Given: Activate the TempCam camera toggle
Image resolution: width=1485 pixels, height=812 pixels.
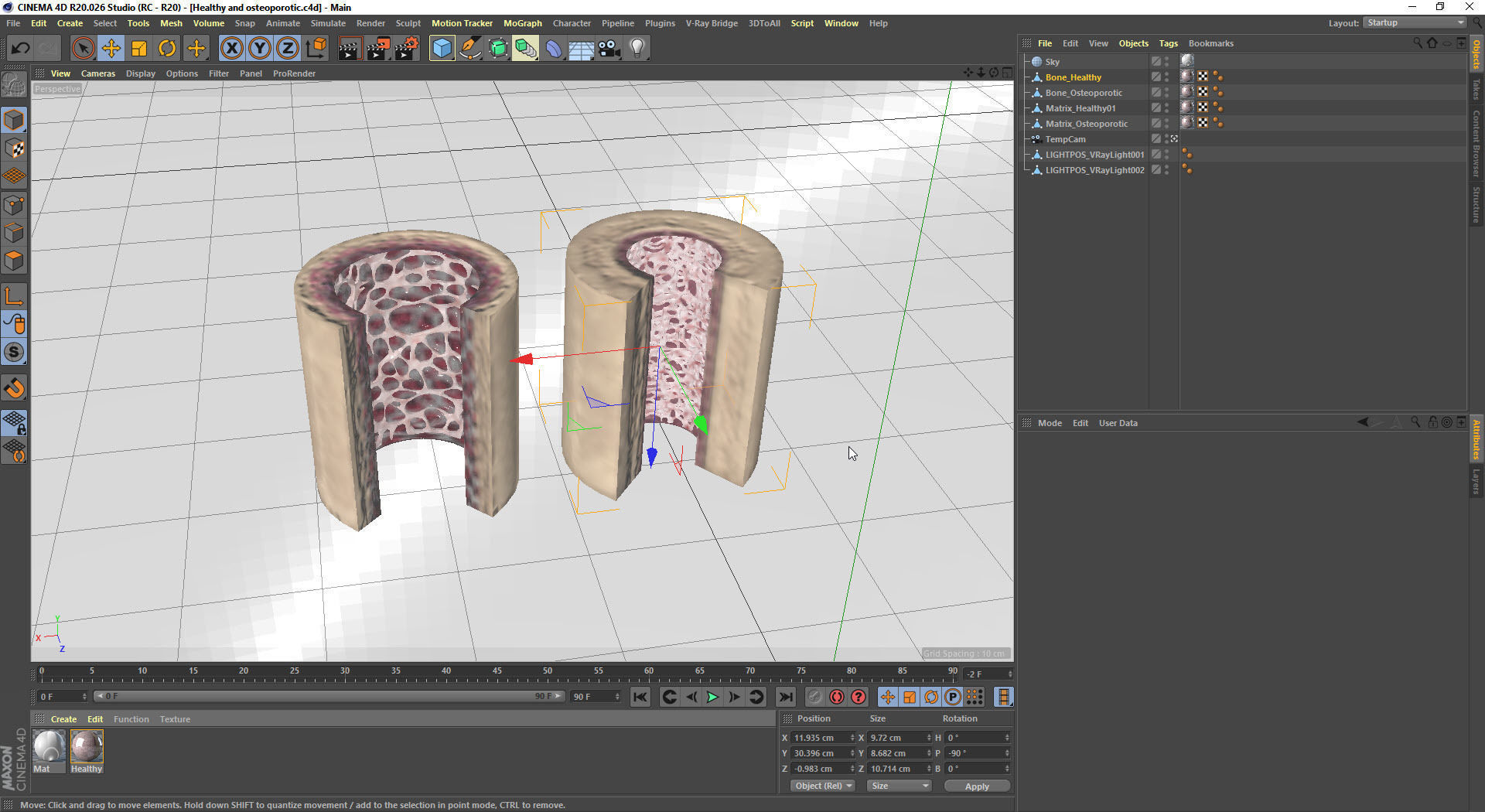Looking at the screenshot, I should 1174,138.
